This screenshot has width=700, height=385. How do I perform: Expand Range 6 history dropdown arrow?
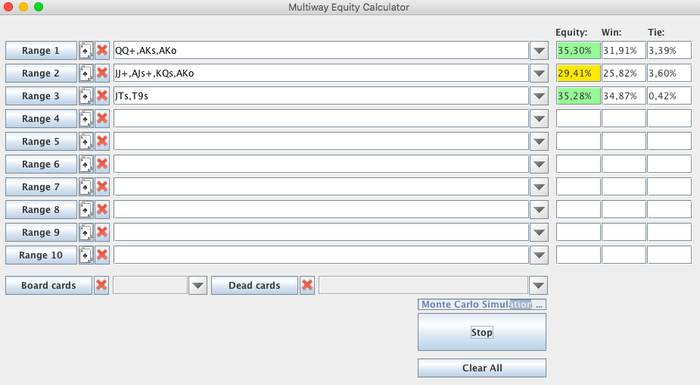(539, 164)
